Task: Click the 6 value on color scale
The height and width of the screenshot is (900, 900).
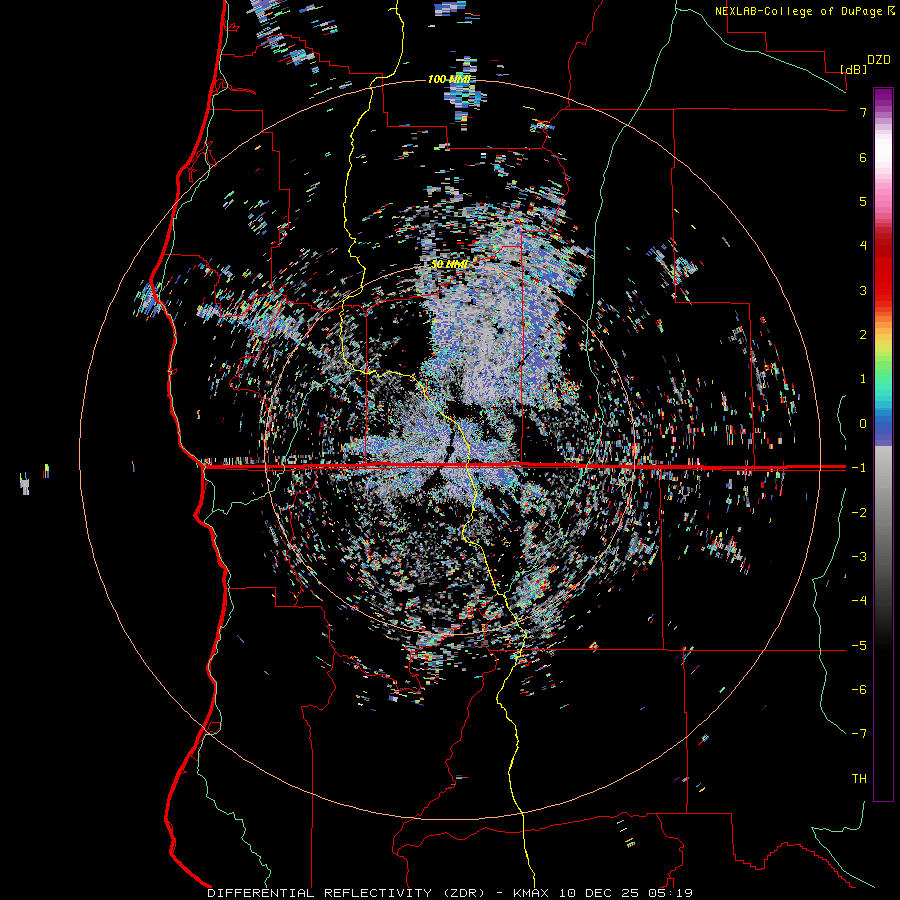Action: [863, 157]
